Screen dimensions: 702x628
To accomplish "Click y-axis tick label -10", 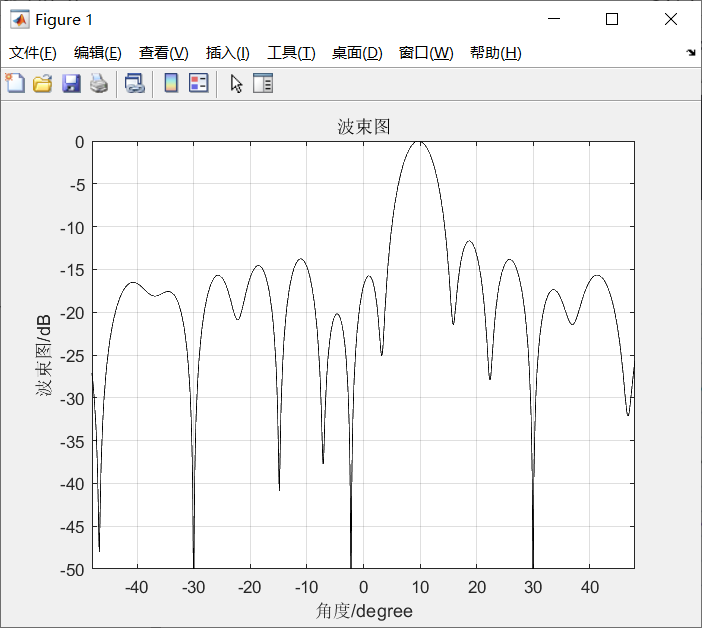I will tap(72, 228).
